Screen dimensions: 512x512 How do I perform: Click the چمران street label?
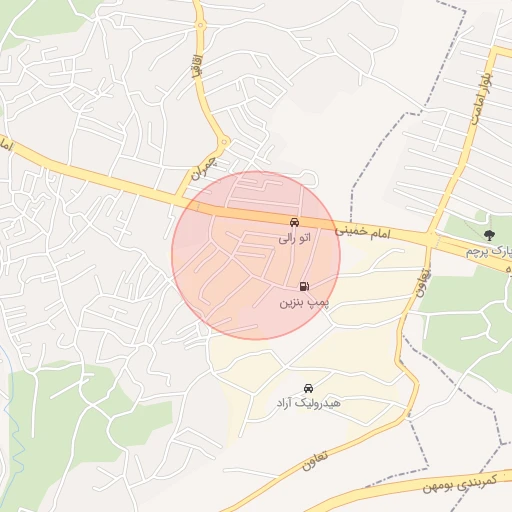pos(203,168)
